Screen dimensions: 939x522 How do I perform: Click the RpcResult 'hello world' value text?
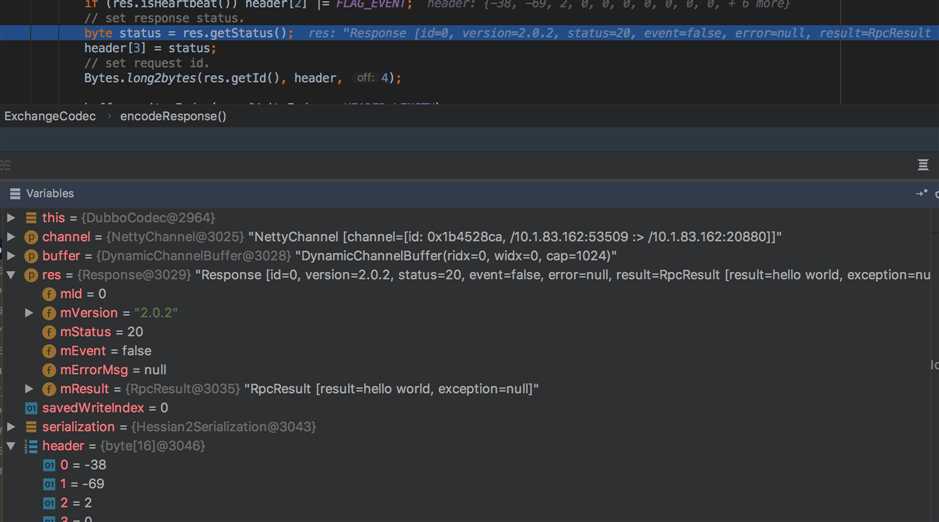[391, 389]
